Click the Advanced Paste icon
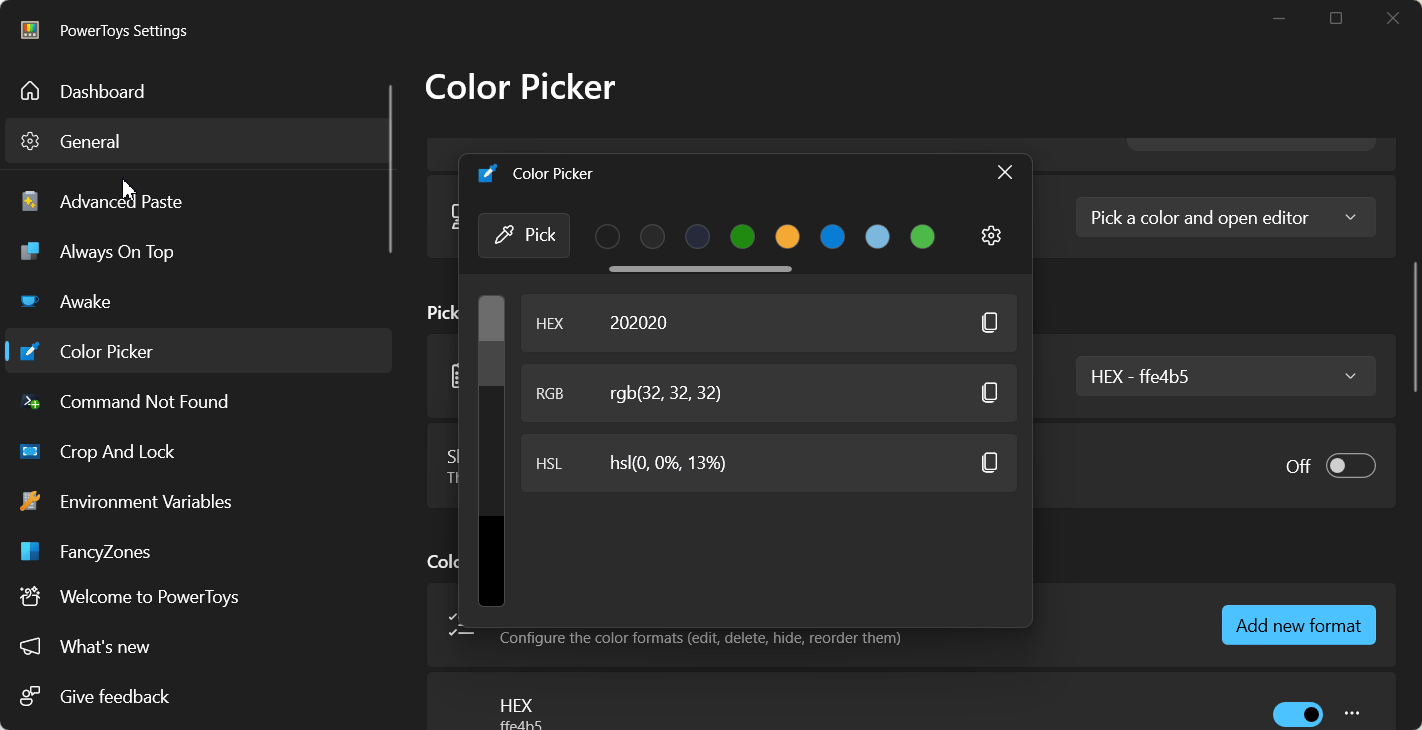Screen dimensions: 1422x730 (x=30, y=201)
